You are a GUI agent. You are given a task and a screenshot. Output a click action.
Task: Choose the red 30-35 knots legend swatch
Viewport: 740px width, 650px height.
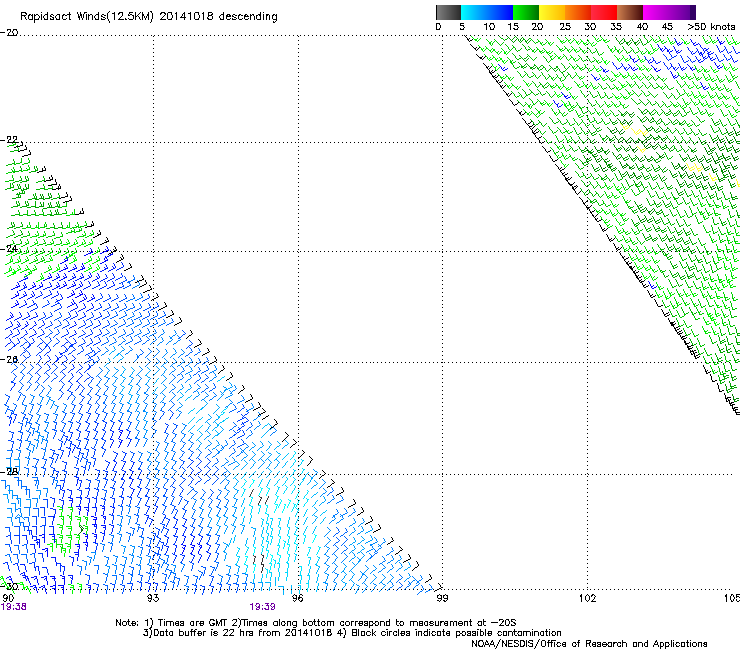pyautogui.click(x=604, y=12)
